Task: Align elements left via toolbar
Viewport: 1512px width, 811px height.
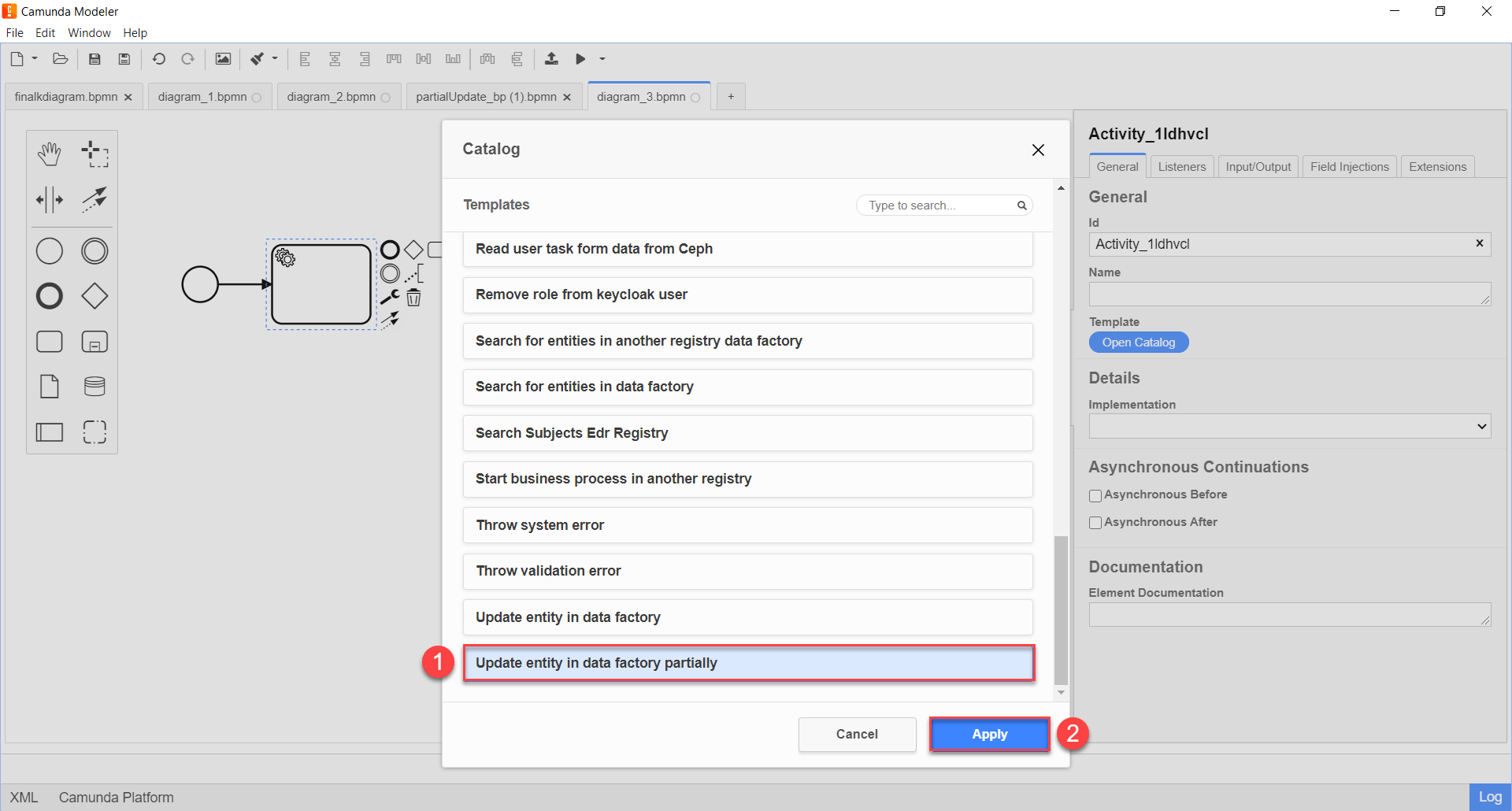Action: [305, 59]
